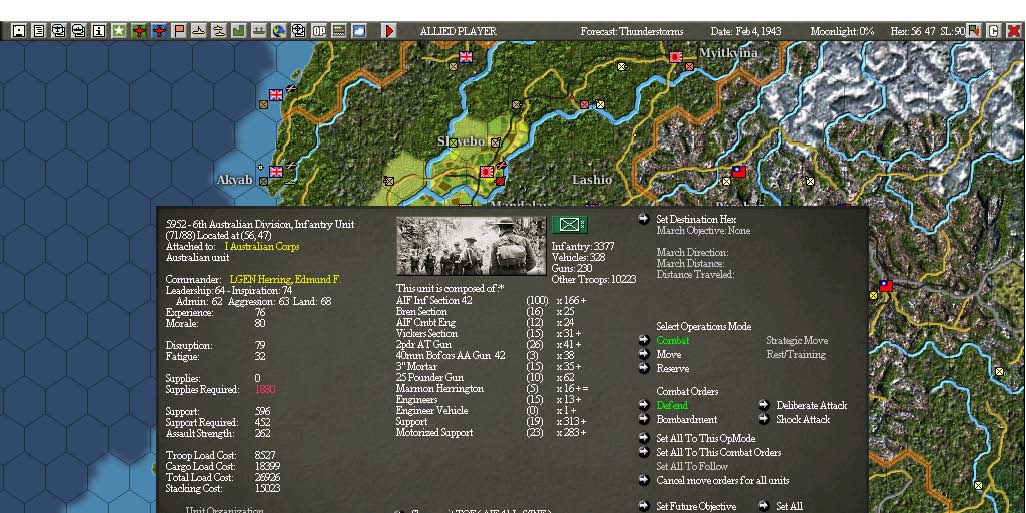Click the red Supplies Required value 1880
Viewport: 1026px width, 513px height.
click(x=265, y=389)
